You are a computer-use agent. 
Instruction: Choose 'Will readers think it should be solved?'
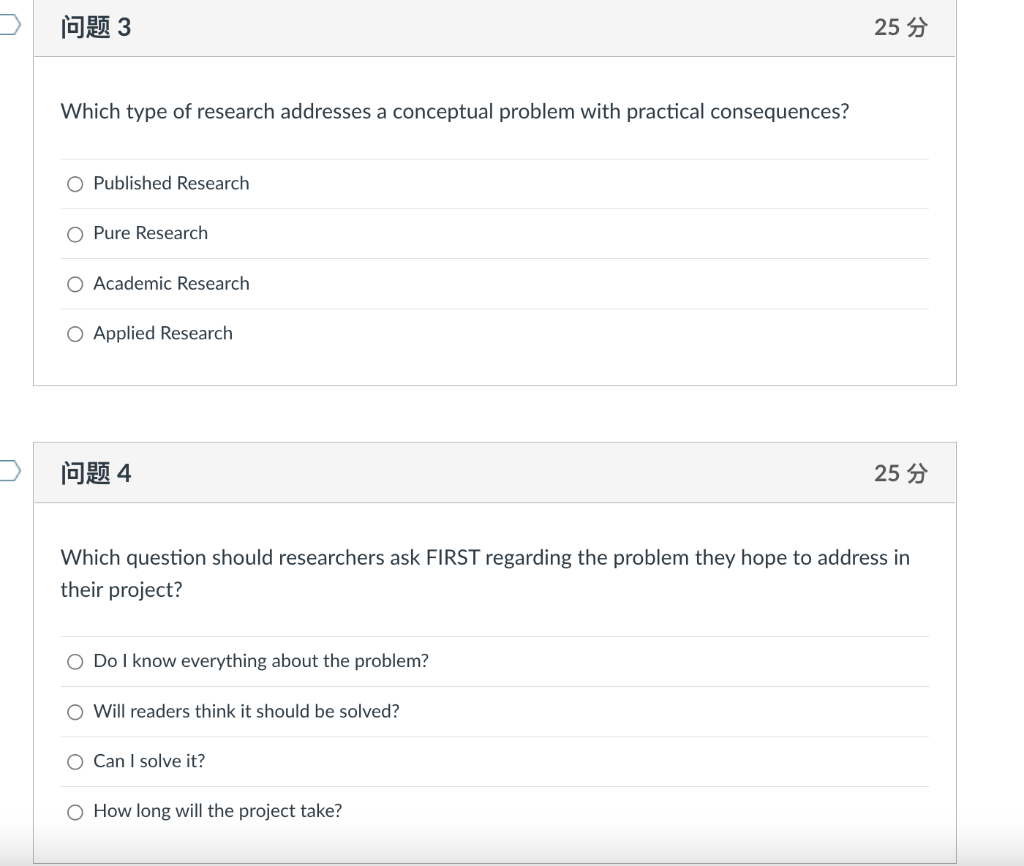click(75, 712)
